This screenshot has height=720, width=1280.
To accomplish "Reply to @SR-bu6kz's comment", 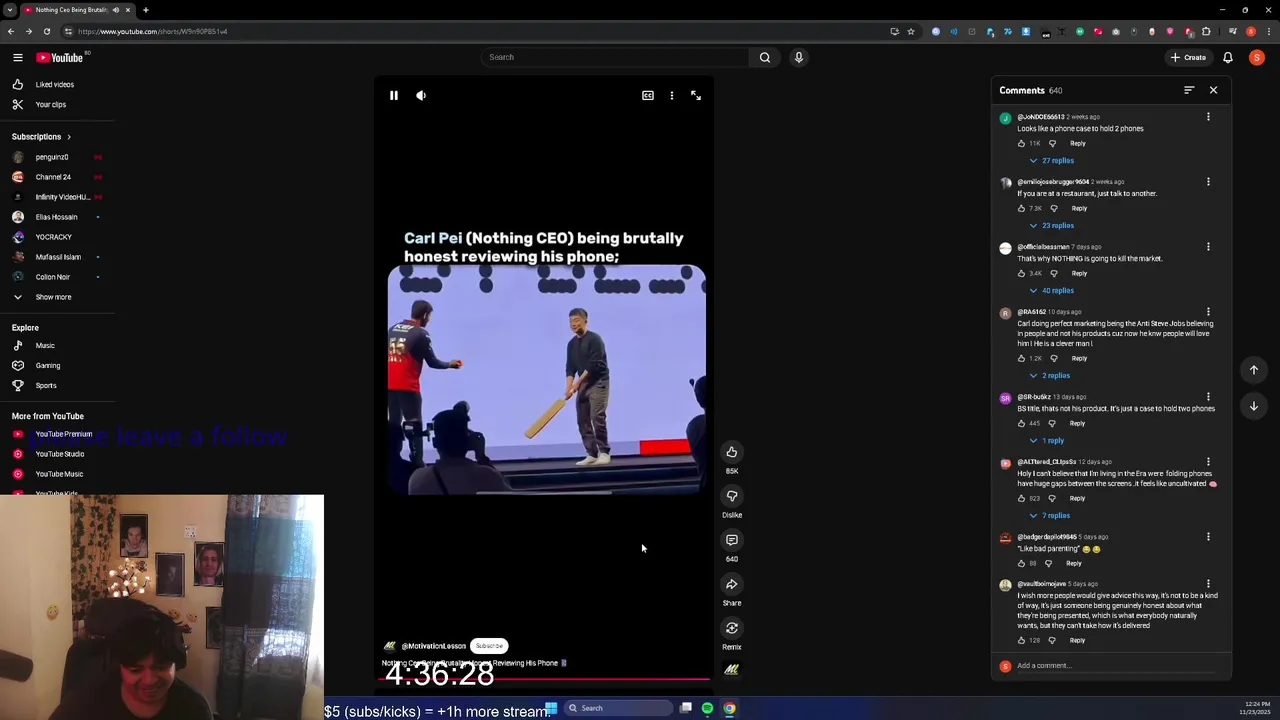I will pyautogui.click(x=1077, y=424).
